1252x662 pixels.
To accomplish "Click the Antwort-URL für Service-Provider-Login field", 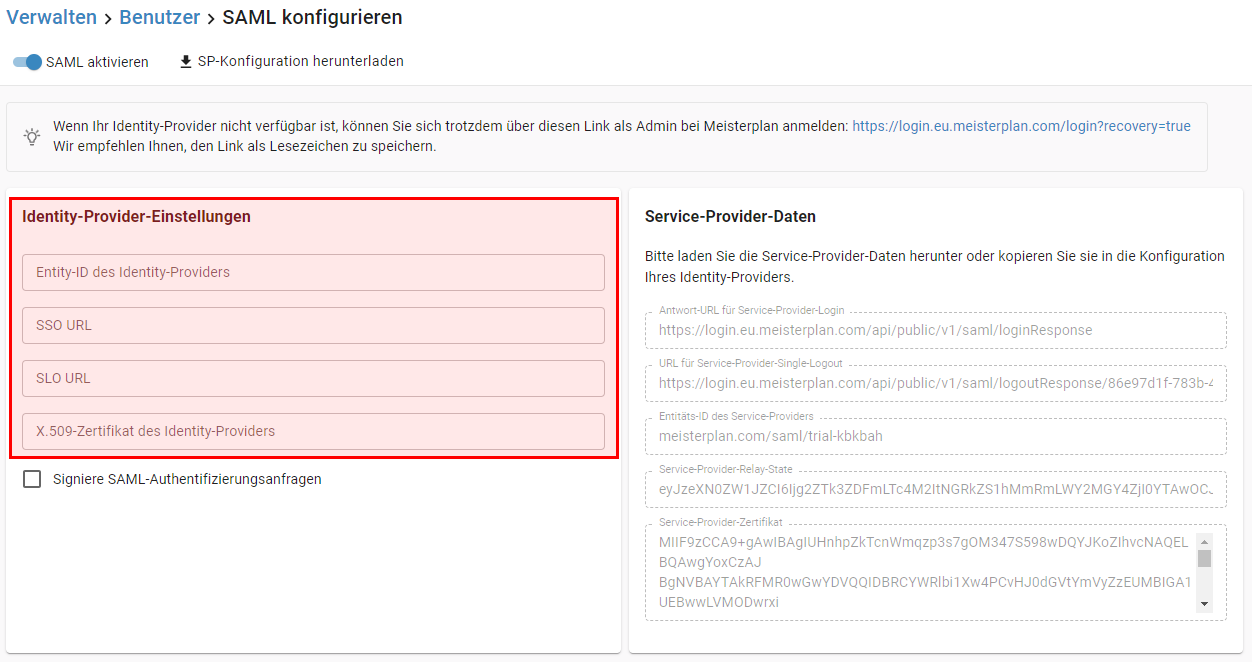I will coord(936,330).
